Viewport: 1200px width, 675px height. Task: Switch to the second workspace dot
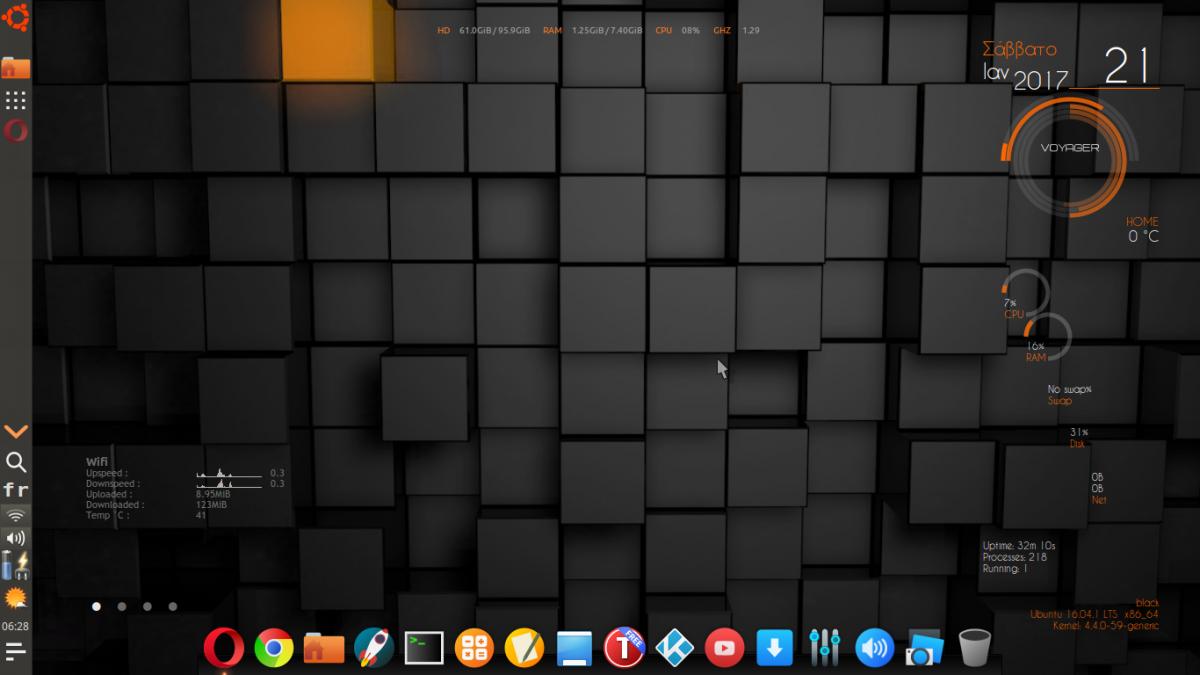coord(122,606)
